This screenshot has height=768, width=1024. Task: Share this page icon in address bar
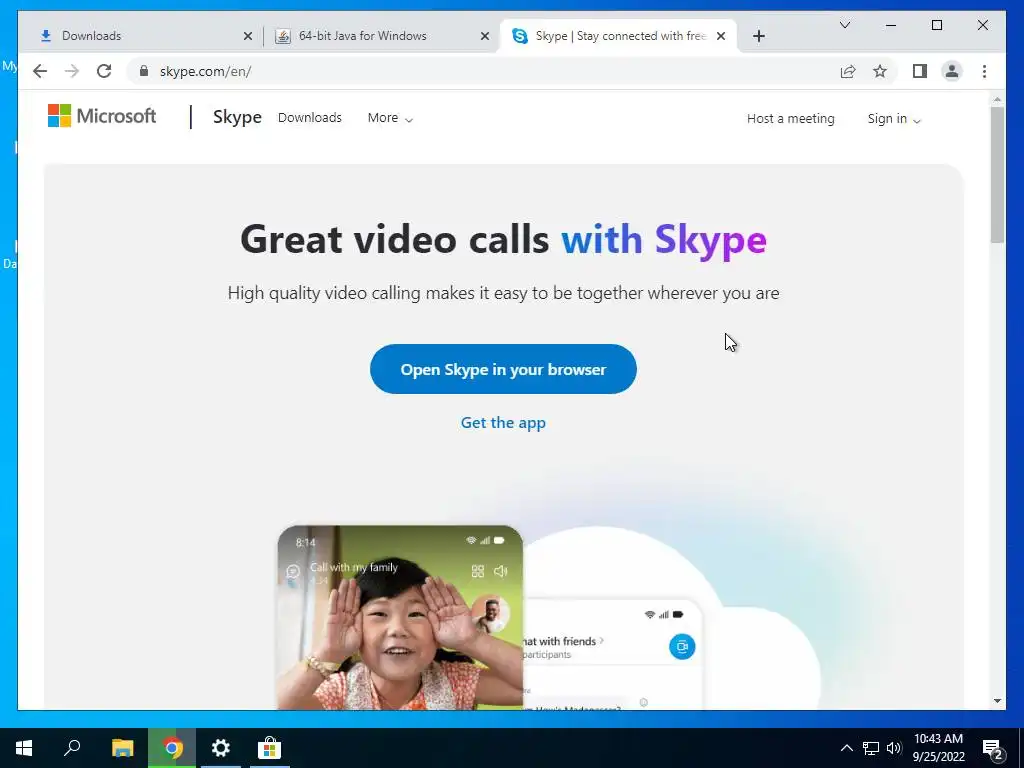tap(848, 71)
